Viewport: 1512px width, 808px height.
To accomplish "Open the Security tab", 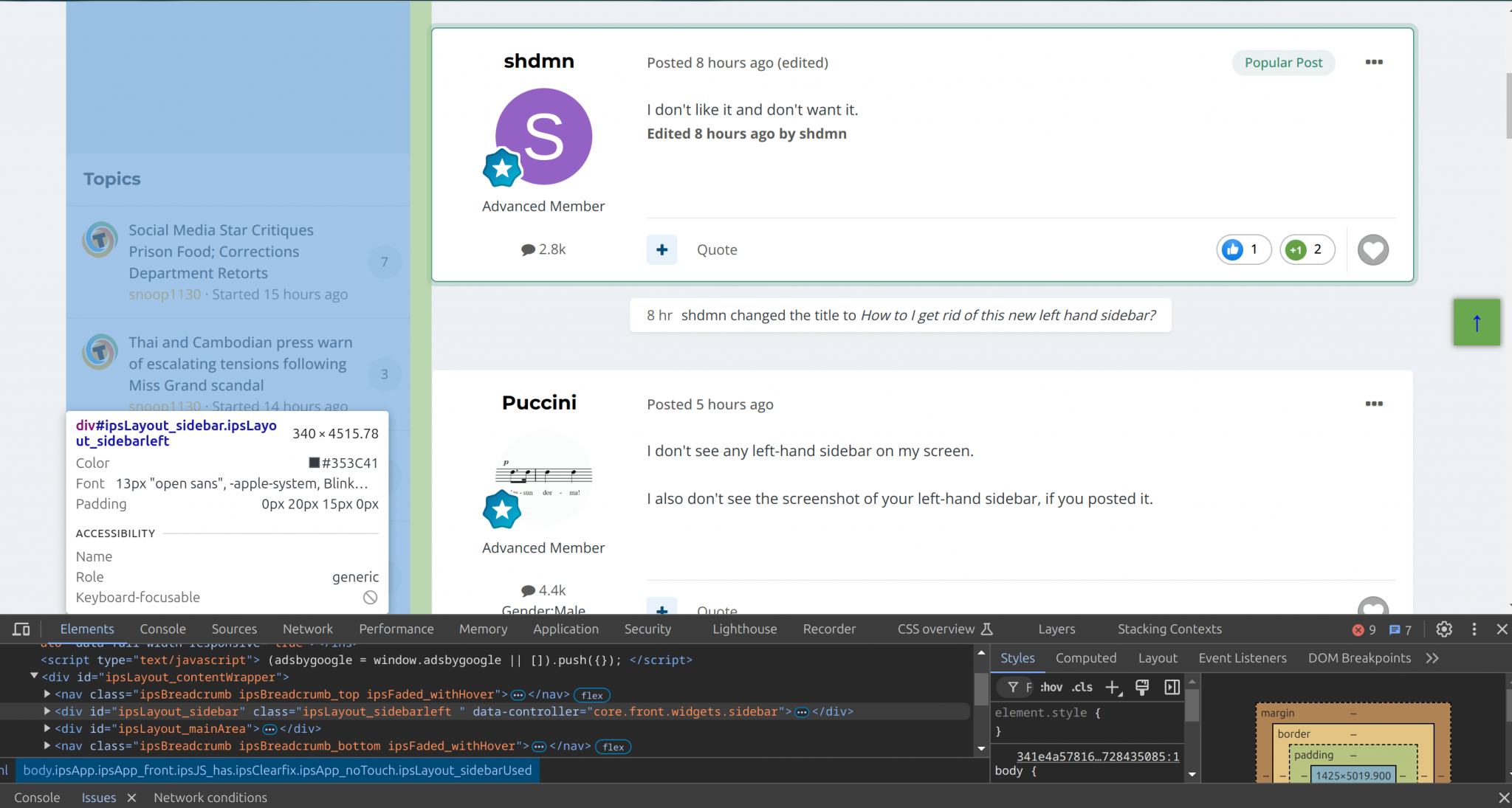I will 647,629.
